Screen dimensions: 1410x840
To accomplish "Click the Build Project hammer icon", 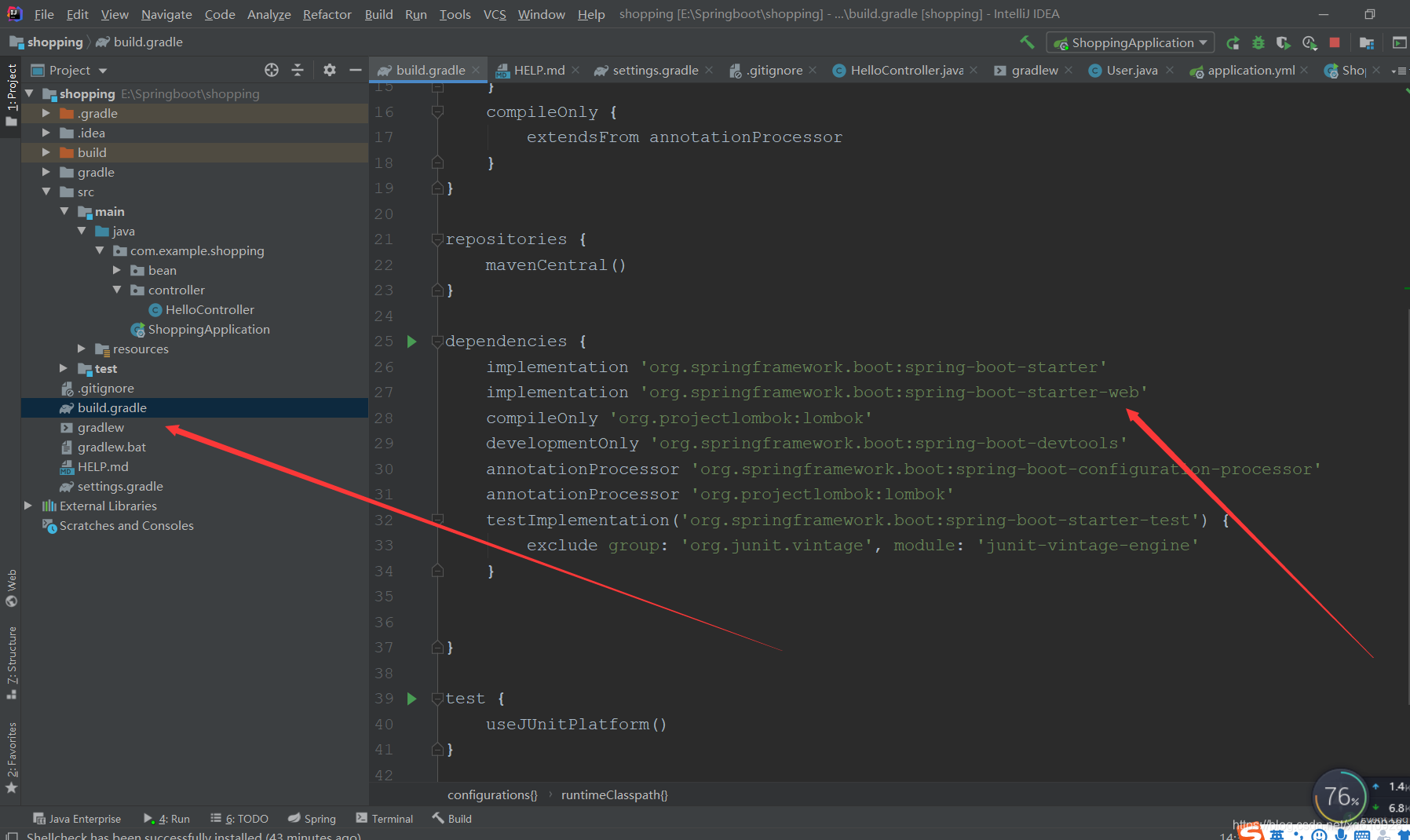I will coord(1027,42).
